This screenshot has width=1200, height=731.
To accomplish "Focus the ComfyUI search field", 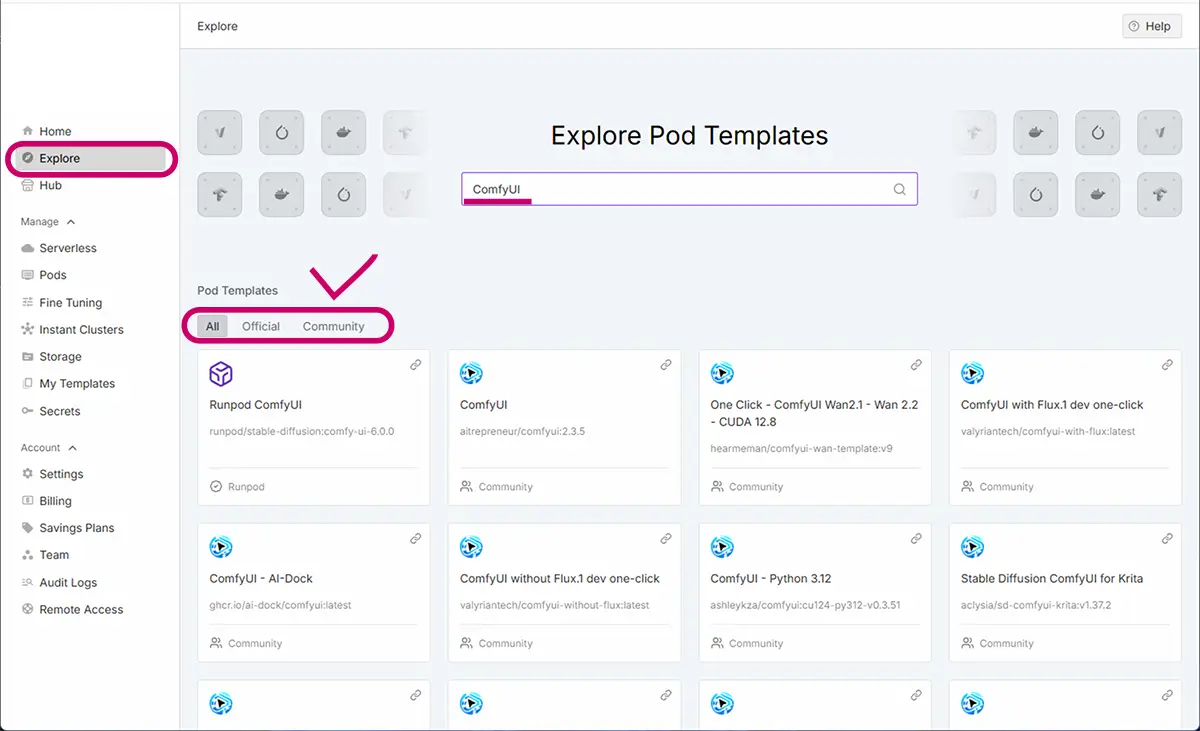I will pyautogui.click(x=689, y=189).
